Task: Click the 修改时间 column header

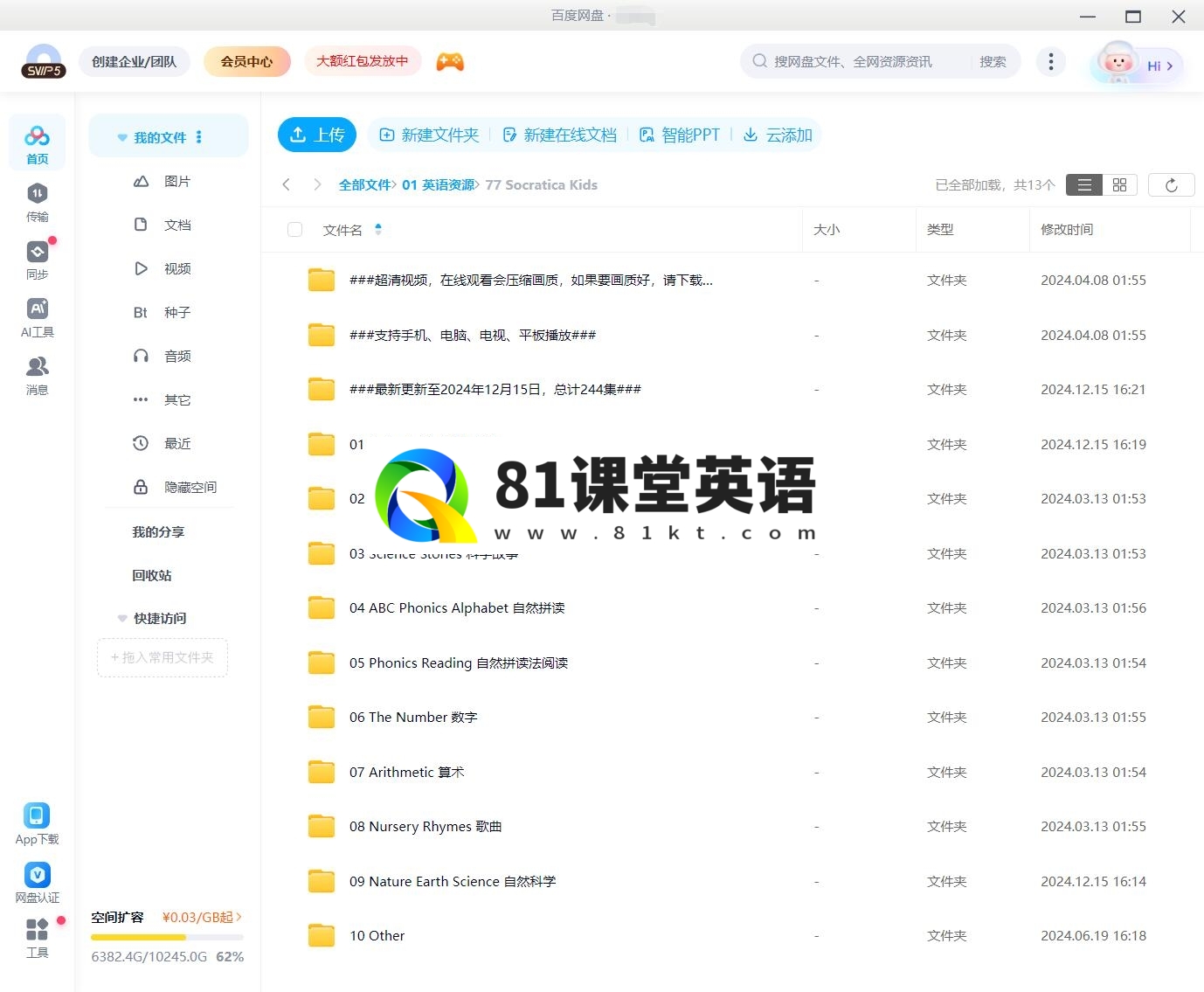Action: point(1067,229)
